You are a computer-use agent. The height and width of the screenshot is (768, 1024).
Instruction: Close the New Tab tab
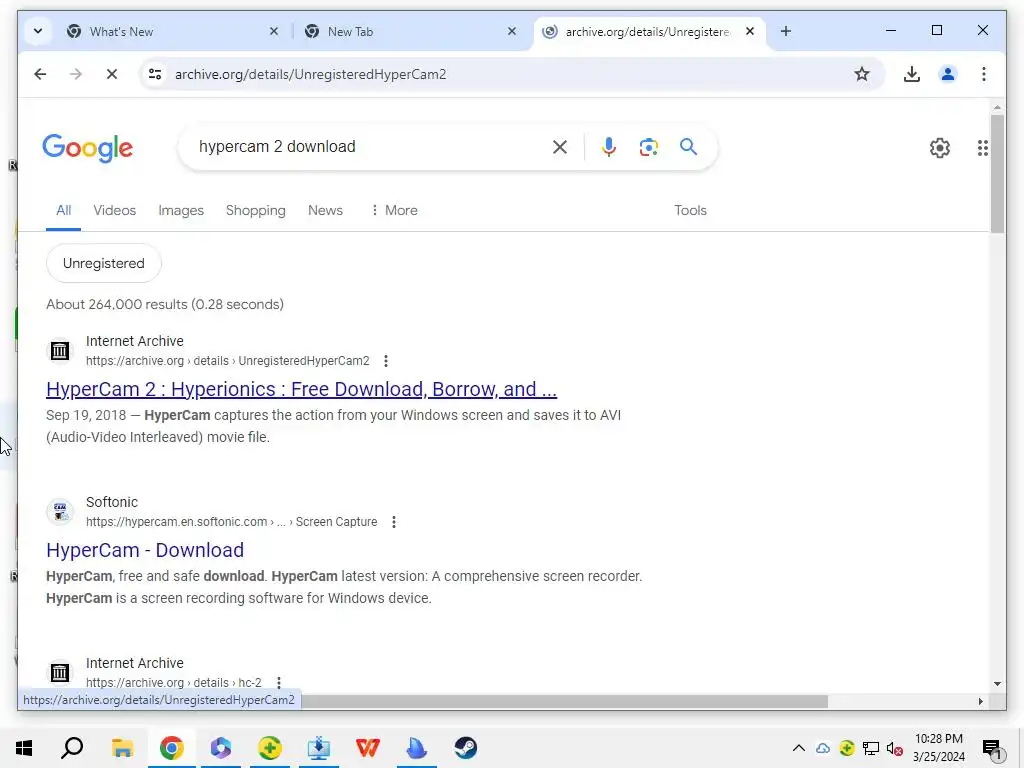(512, 31)
